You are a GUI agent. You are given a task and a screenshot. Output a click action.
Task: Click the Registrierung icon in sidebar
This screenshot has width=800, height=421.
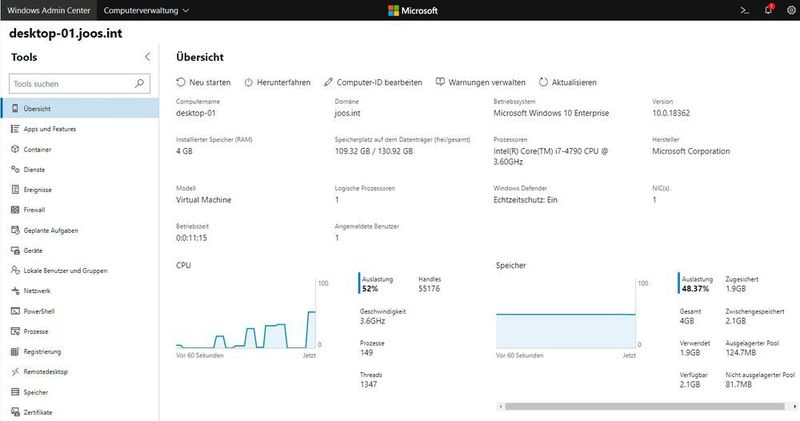pos(15,352)
